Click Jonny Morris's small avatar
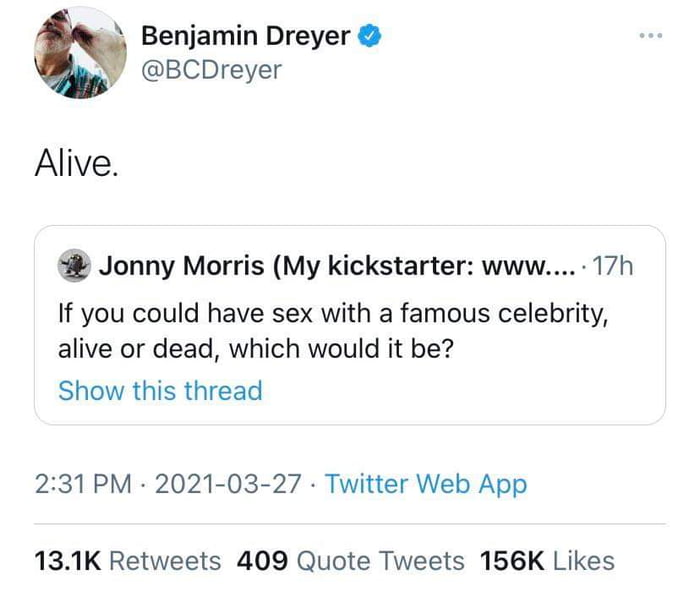 coord(72,266)
